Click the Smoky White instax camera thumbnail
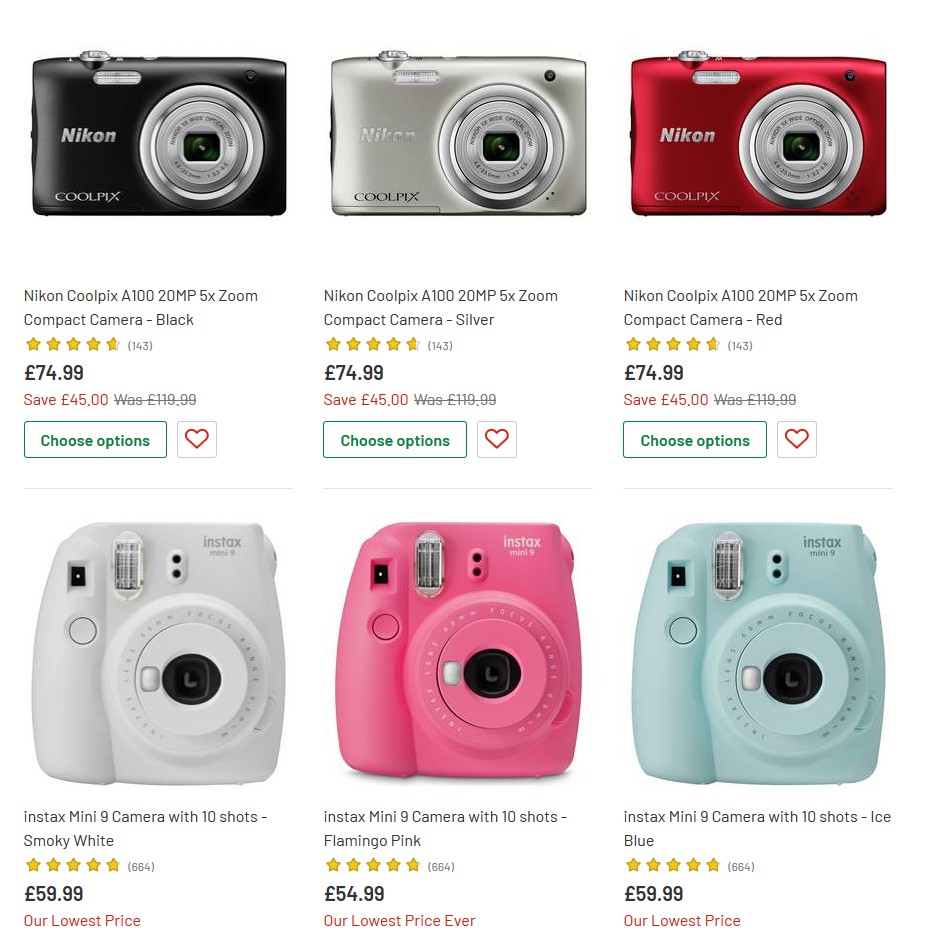The image size is (927, 934). pyautogui.click(x=157, y=651)
